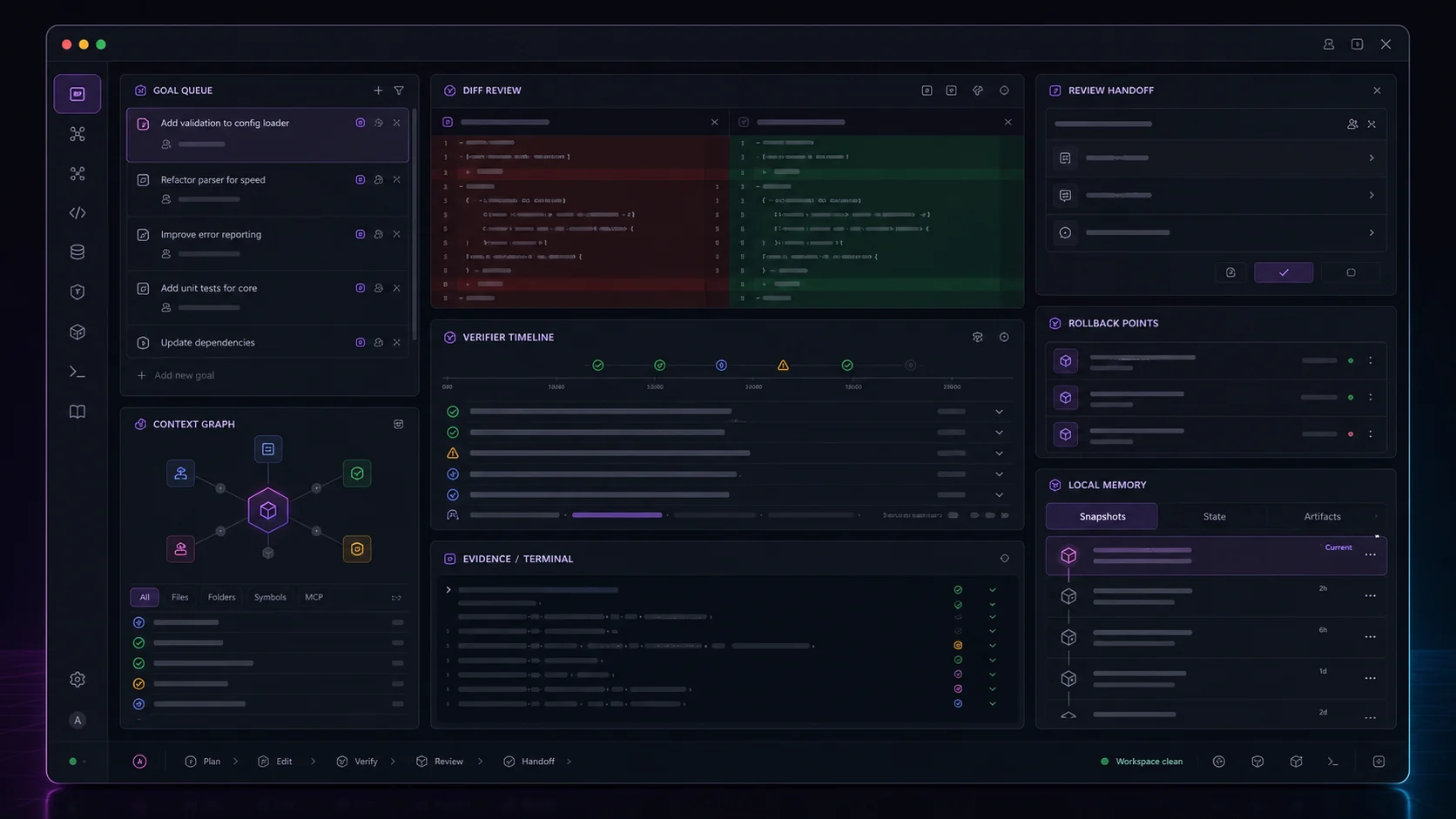Select the green check node in Context Graph
The height and width of the screenshot is (819, 1456).
click(357, 473)
